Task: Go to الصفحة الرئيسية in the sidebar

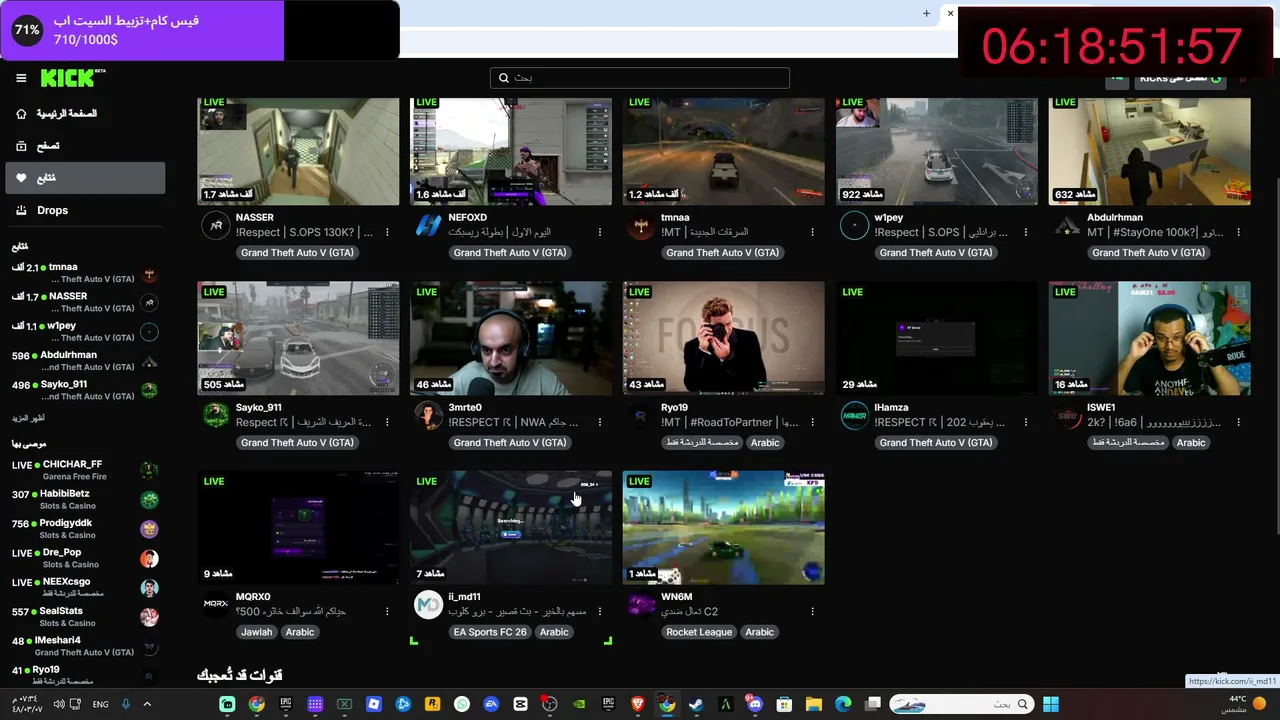Action: [x=85, y=114]
